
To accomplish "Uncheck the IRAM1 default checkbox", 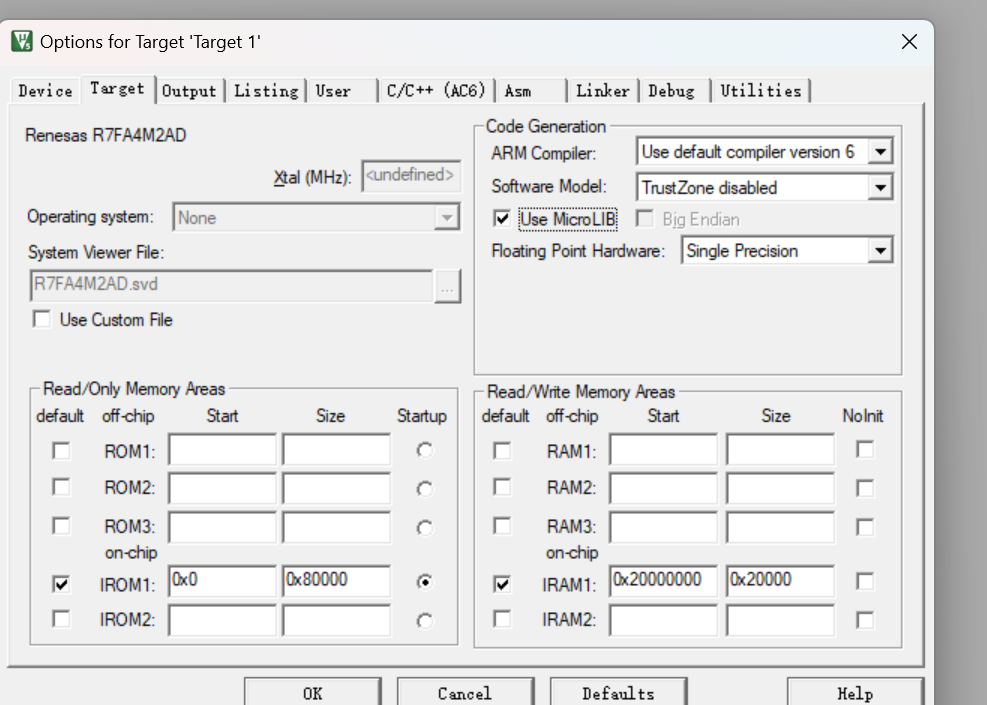I will tap(502, 584).
